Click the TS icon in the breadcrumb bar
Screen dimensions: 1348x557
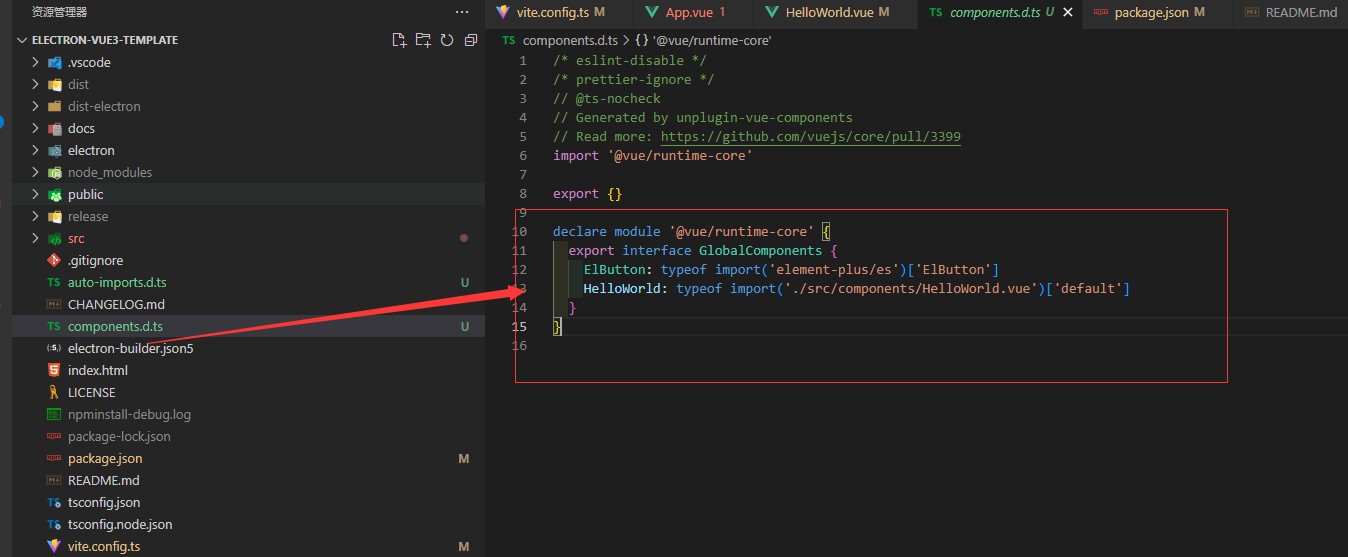pyautogui.click(x=509, y=40)
